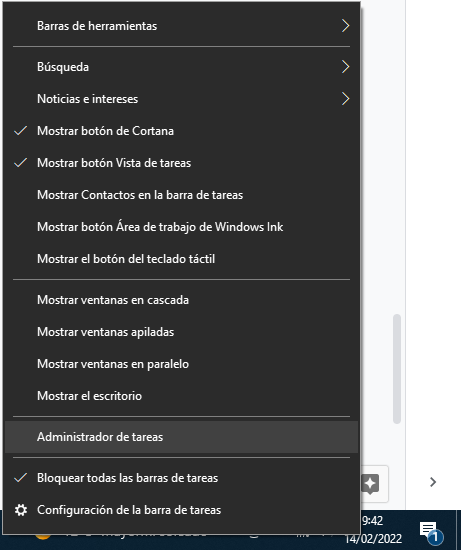Select Mostrar ventanas apiladas
The image size is (461, 550).
(181, 332)
